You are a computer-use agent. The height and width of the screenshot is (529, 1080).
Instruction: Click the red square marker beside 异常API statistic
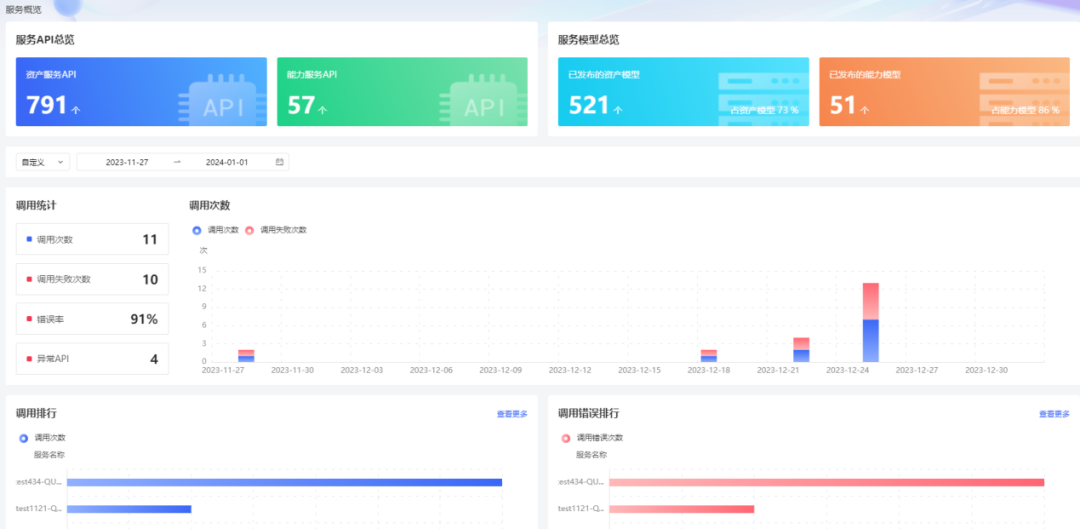(29, 359)
